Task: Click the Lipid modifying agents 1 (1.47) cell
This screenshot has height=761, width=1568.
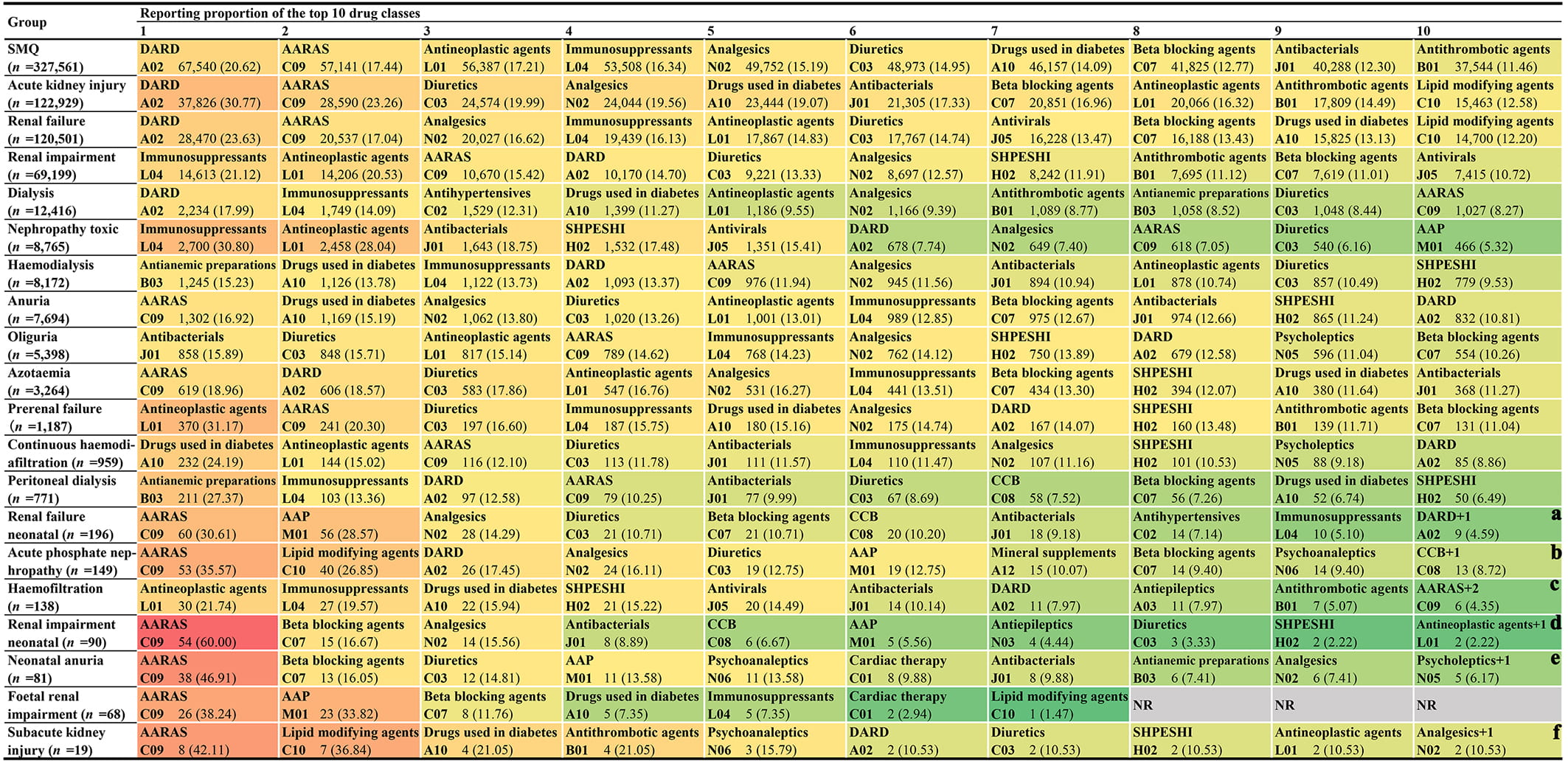Action: pyautogui.click(x=1058, y=705)
